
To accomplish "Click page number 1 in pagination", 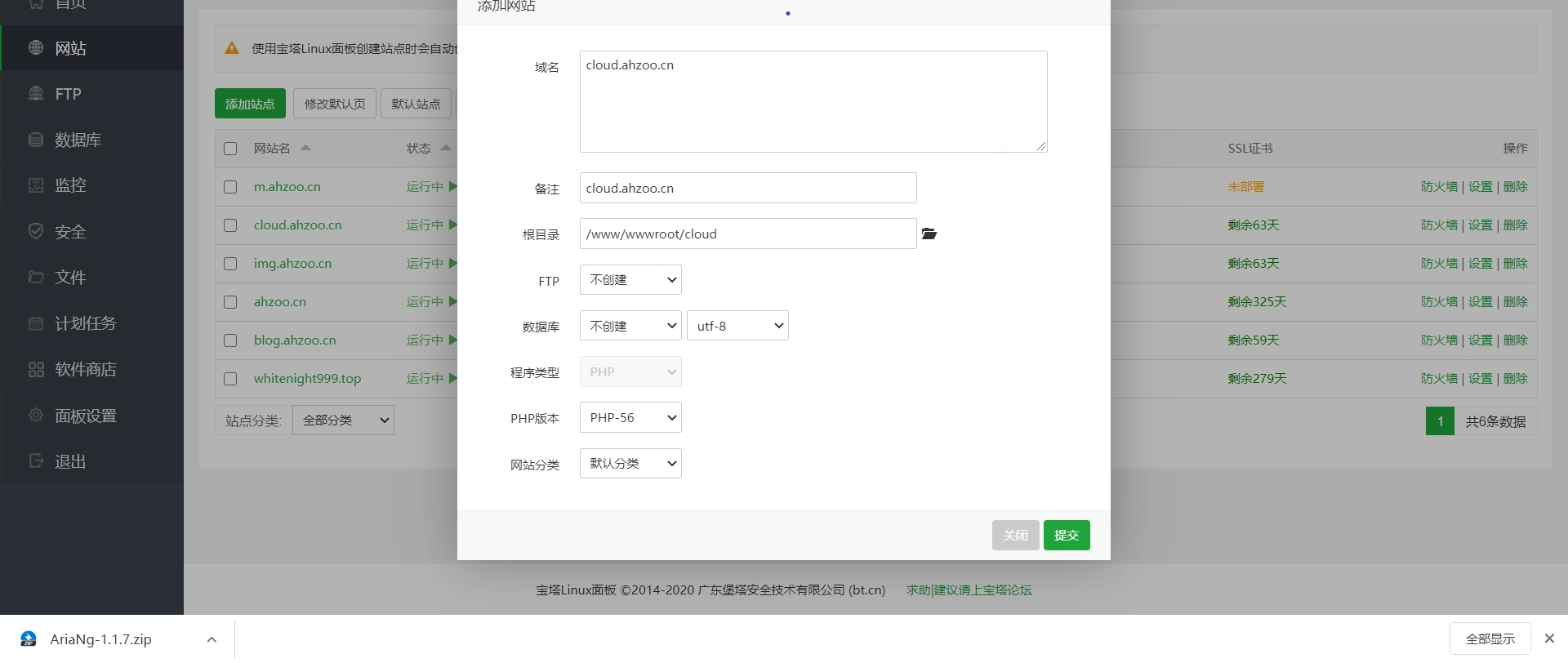I will pyautogui.click(x=1441, y=421).
